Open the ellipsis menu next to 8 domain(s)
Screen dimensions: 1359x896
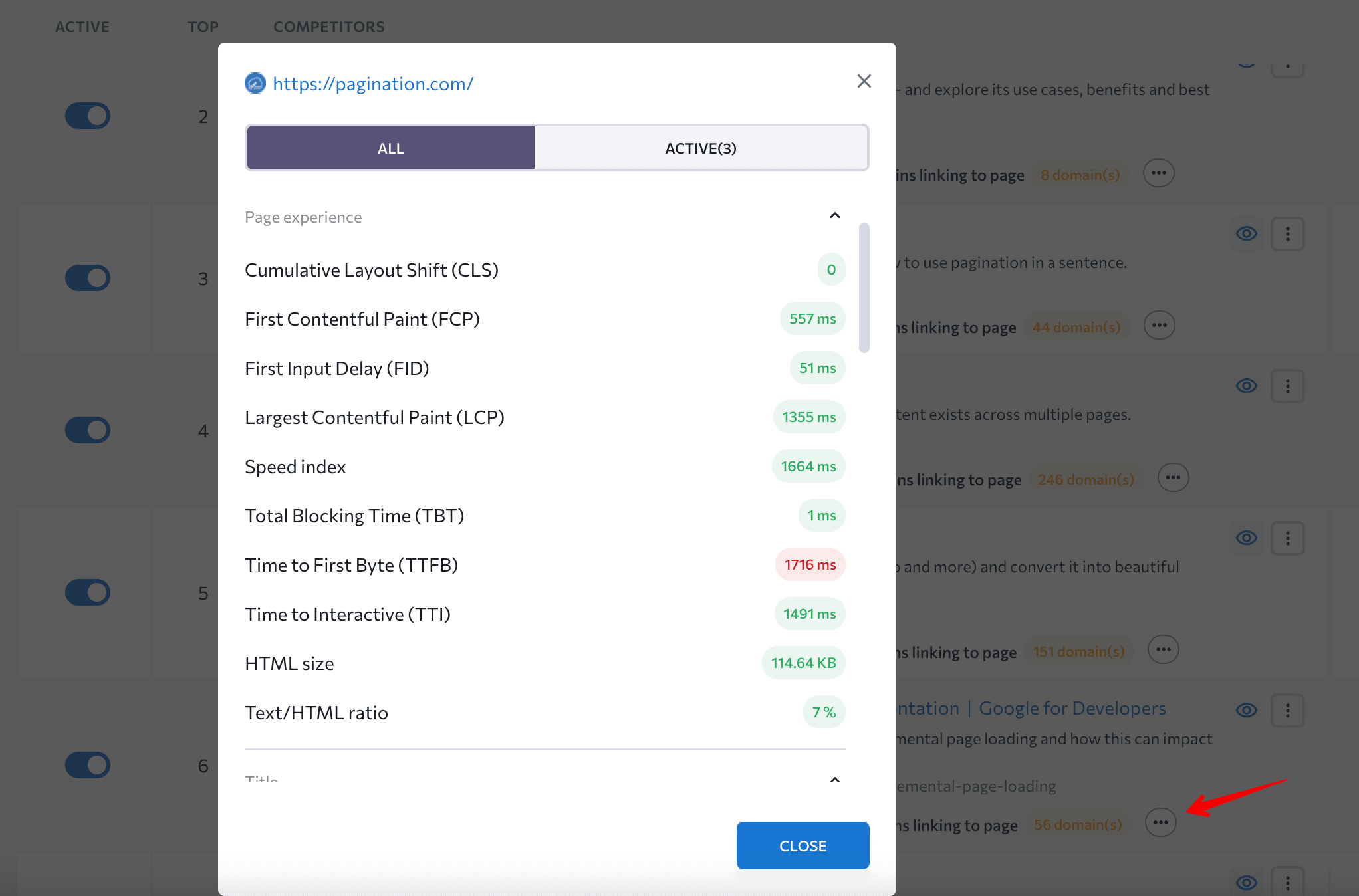click(1159, 173)
